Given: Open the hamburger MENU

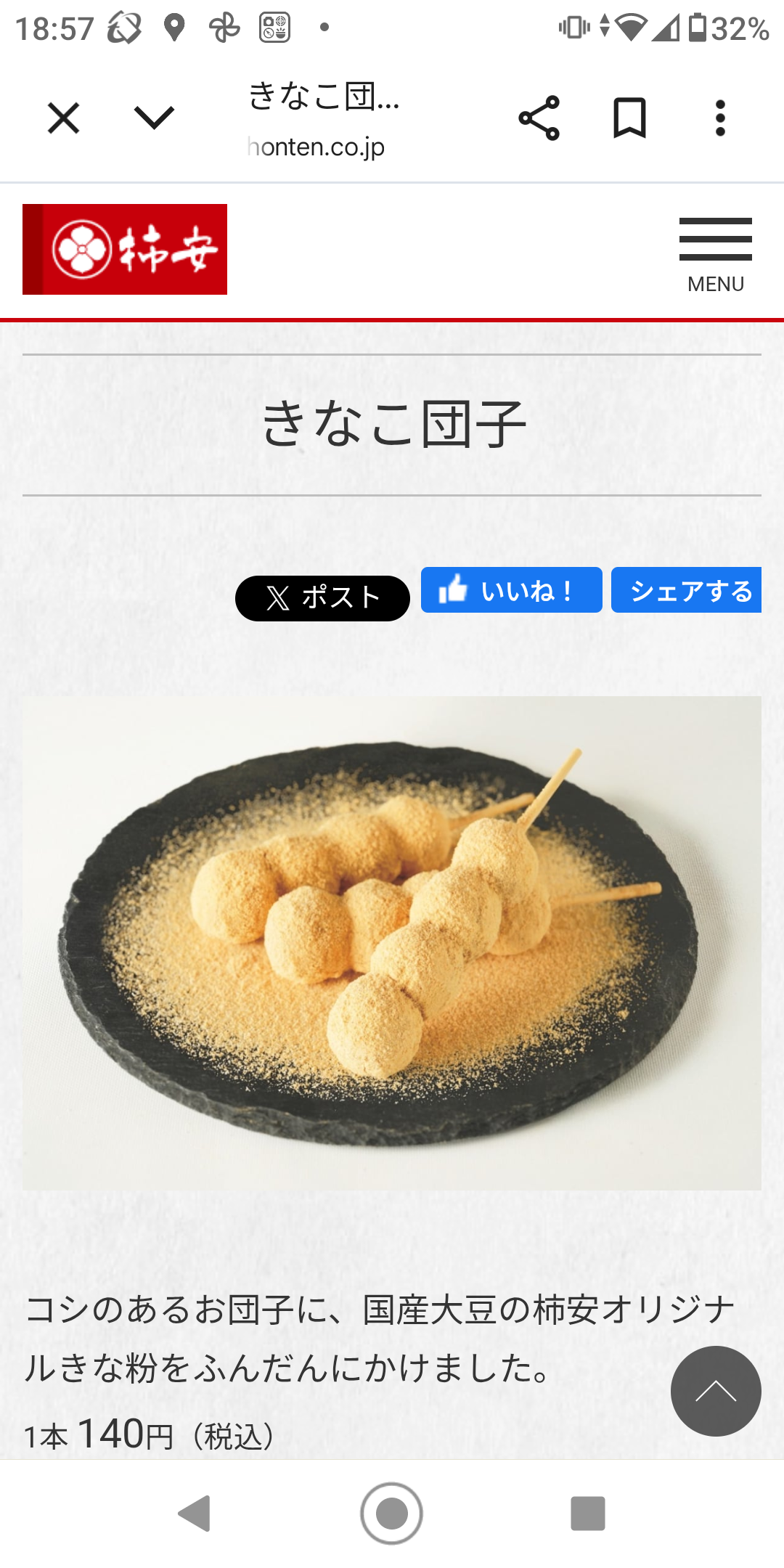Looking at the screenshot, I should [x=716, y=256].
